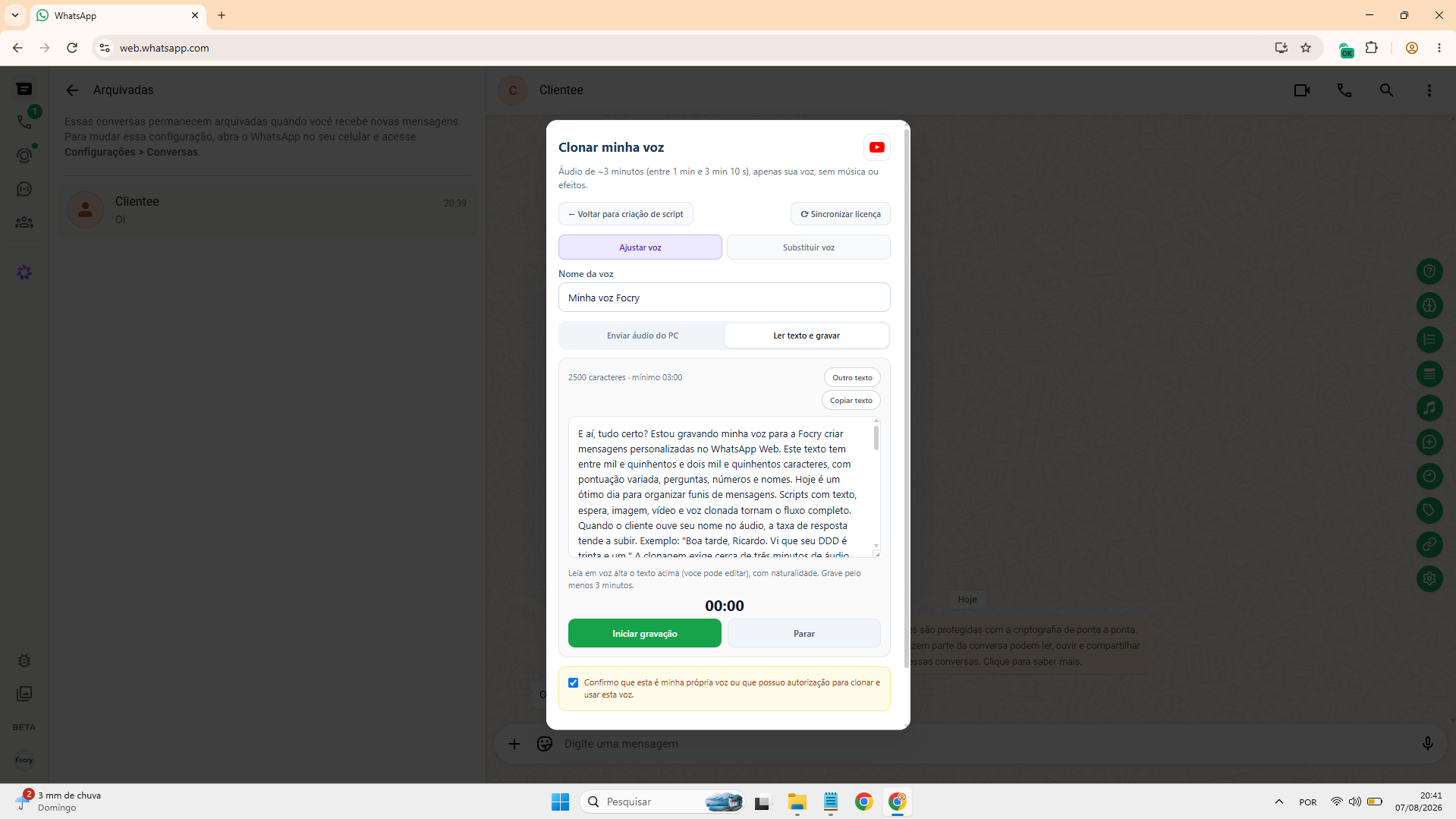
Task: Select the Substituir voz tab
Action: click(809, 247)
